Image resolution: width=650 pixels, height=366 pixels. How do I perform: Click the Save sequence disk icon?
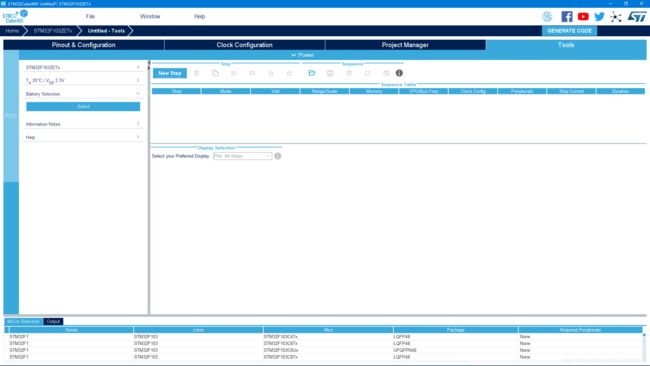pos(330,73)
